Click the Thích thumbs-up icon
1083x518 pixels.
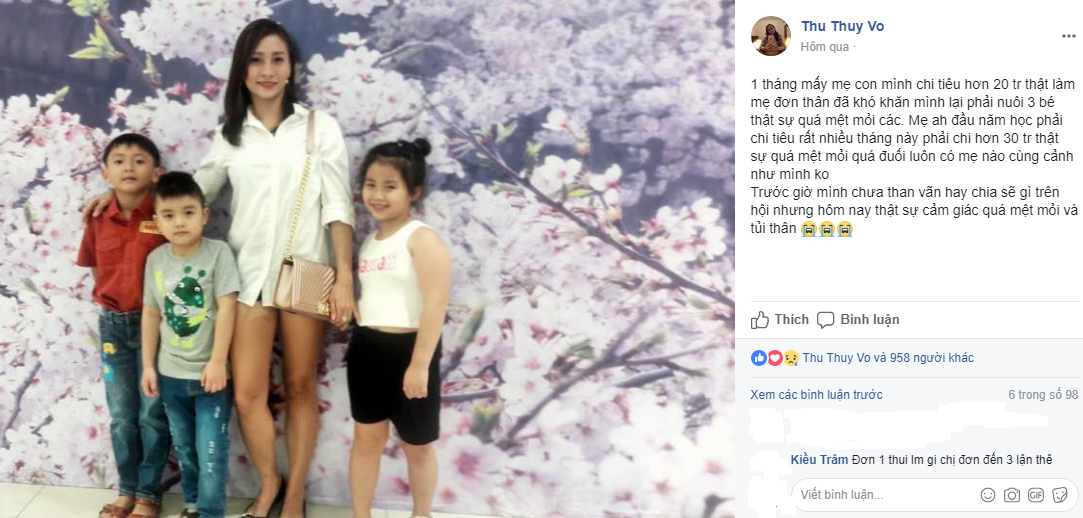pos(760,320)
